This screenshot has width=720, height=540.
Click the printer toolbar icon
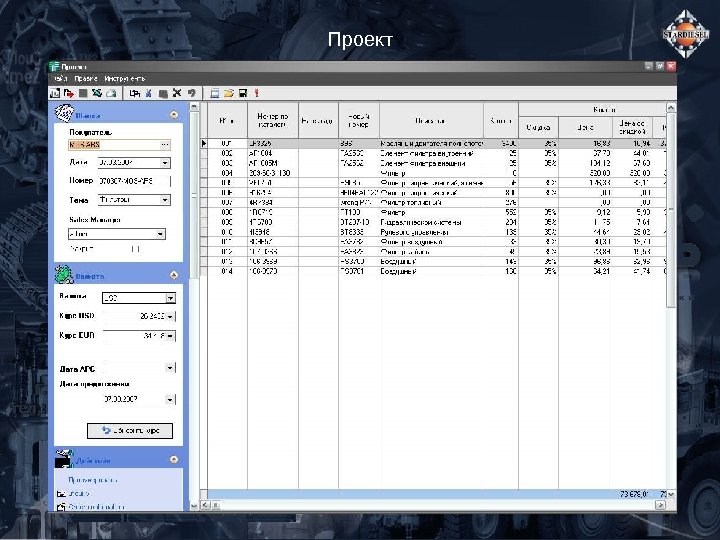[111, 93]
